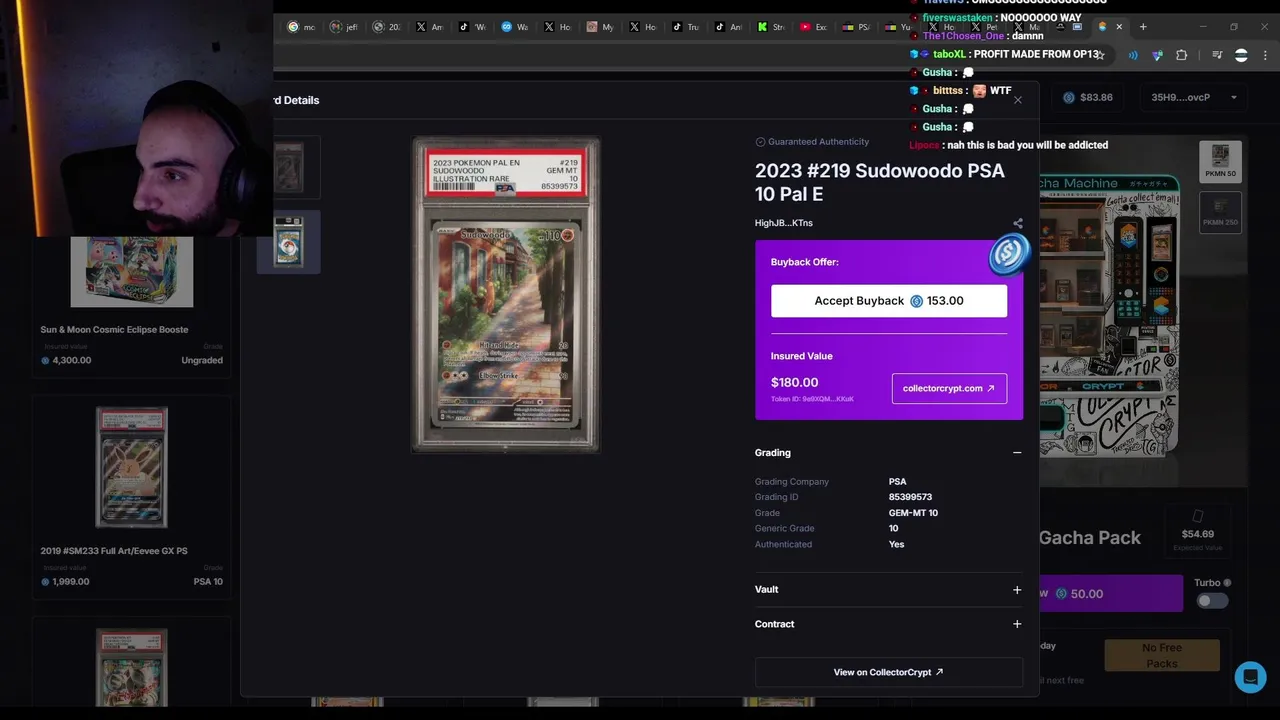Screen dimensions: 1280x720
Task: Click the Sudowoodo PSA slab image
Action: [506, 295]
